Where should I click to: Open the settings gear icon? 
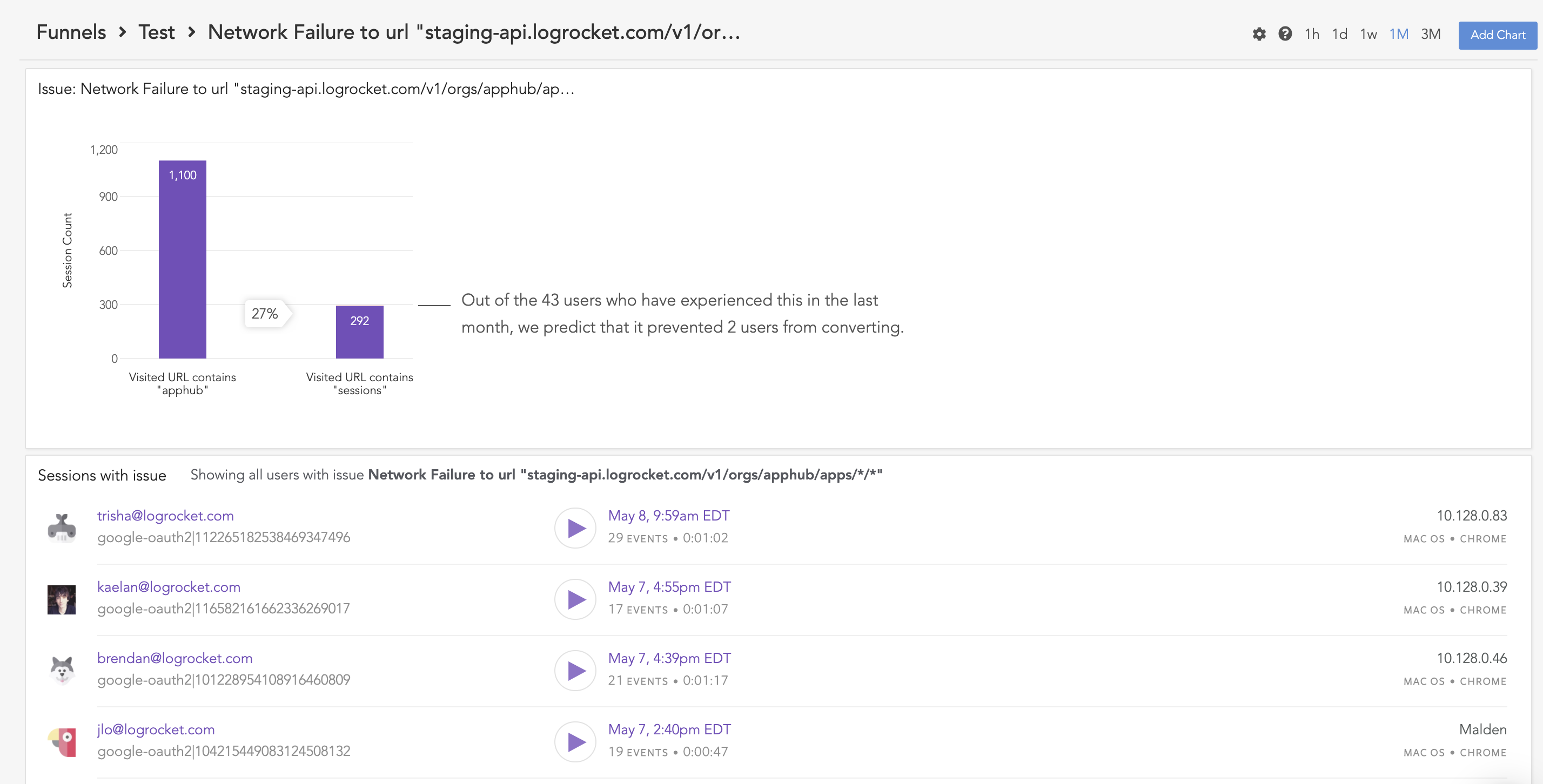pyautogui.click(x=1259, y=34)
